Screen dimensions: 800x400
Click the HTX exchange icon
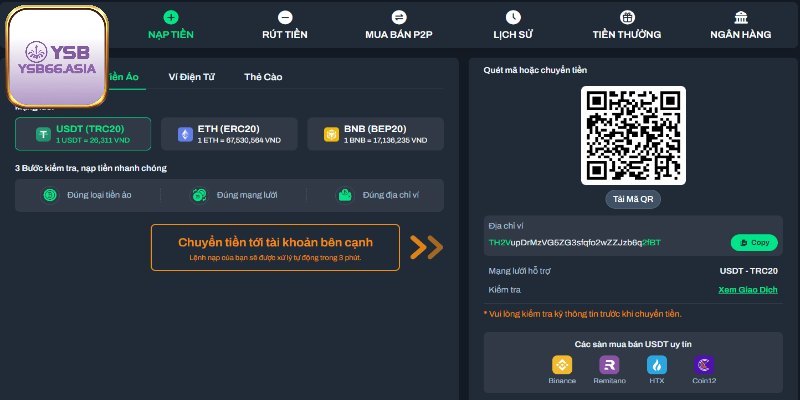[x=656, y=365]
